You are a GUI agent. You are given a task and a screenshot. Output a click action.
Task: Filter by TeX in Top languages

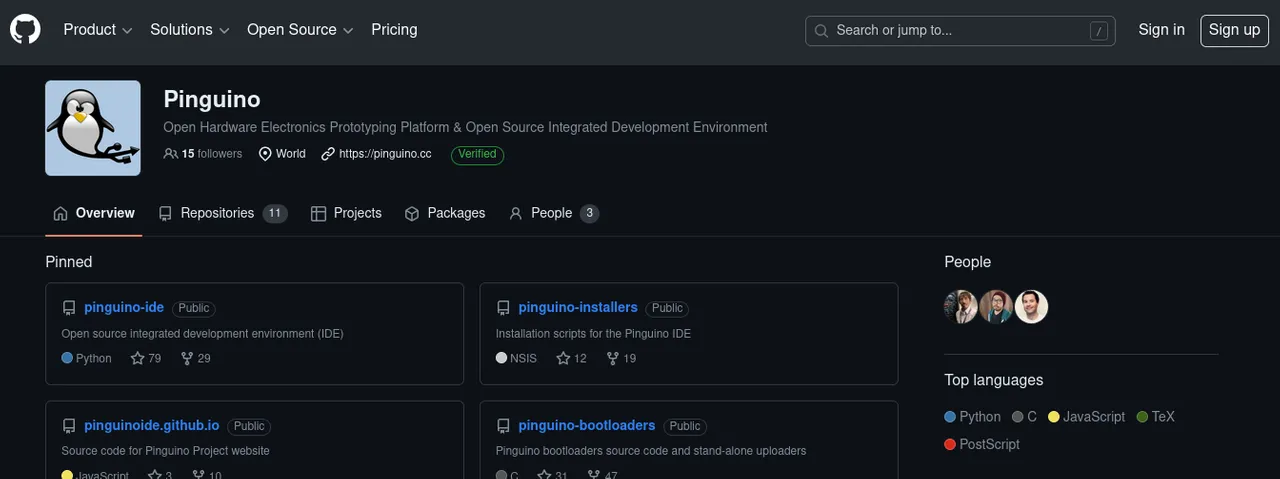1155,417
